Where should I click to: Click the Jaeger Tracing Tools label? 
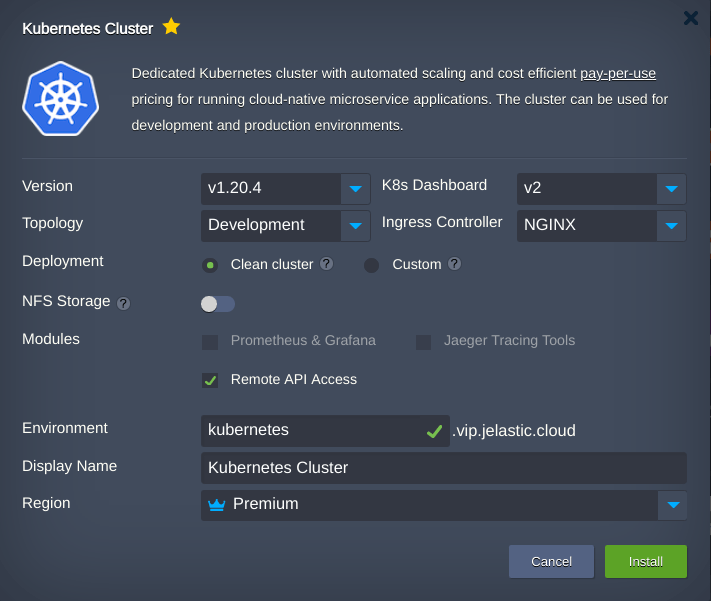coord(510,340)
